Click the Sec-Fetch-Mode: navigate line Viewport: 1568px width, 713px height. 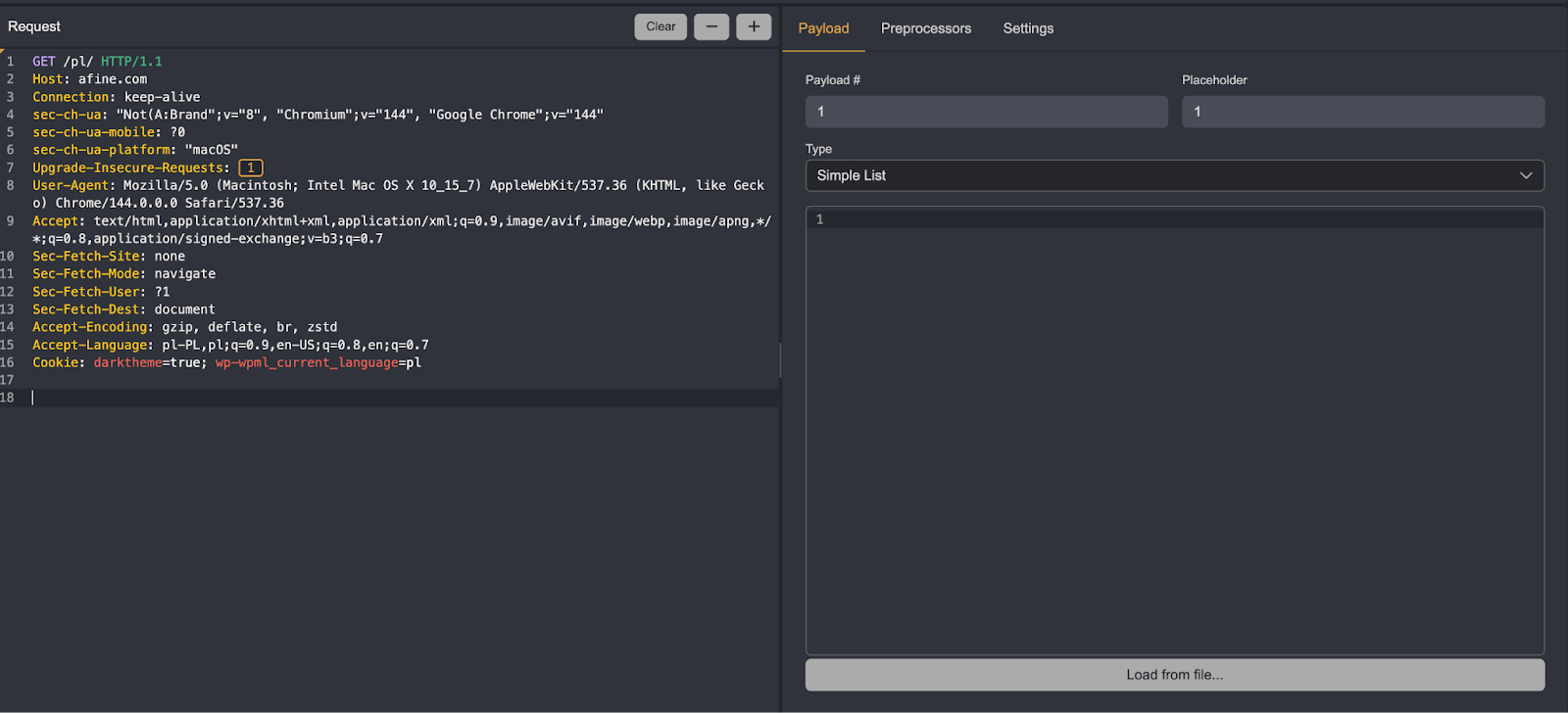click(x=123, y=274)
